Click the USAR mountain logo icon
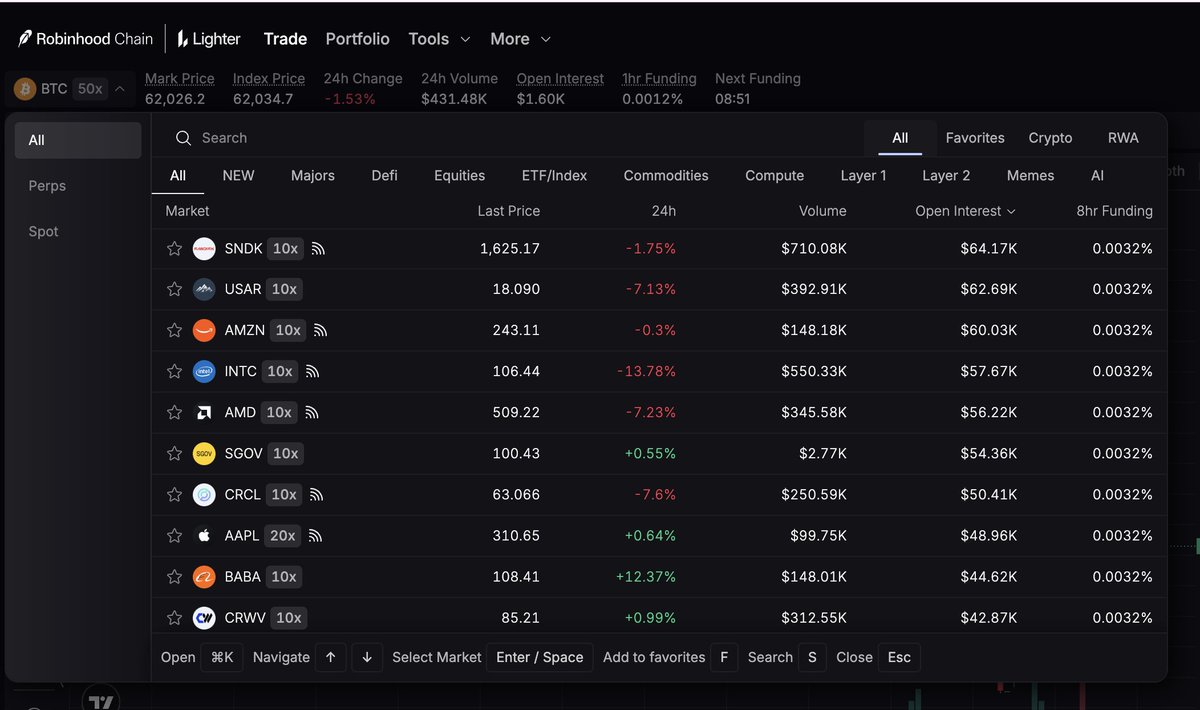Viewport: 1200px width, 710px height. (x=204, y=289)
